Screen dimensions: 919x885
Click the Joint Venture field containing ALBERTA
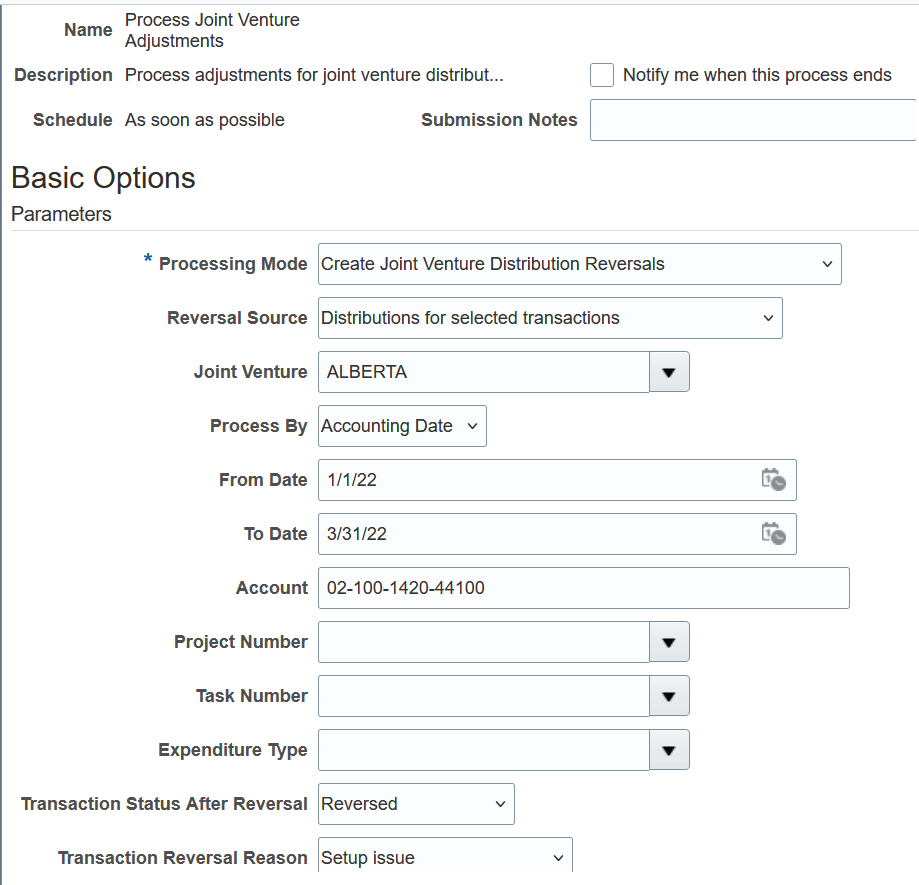[x=484, y=372]
